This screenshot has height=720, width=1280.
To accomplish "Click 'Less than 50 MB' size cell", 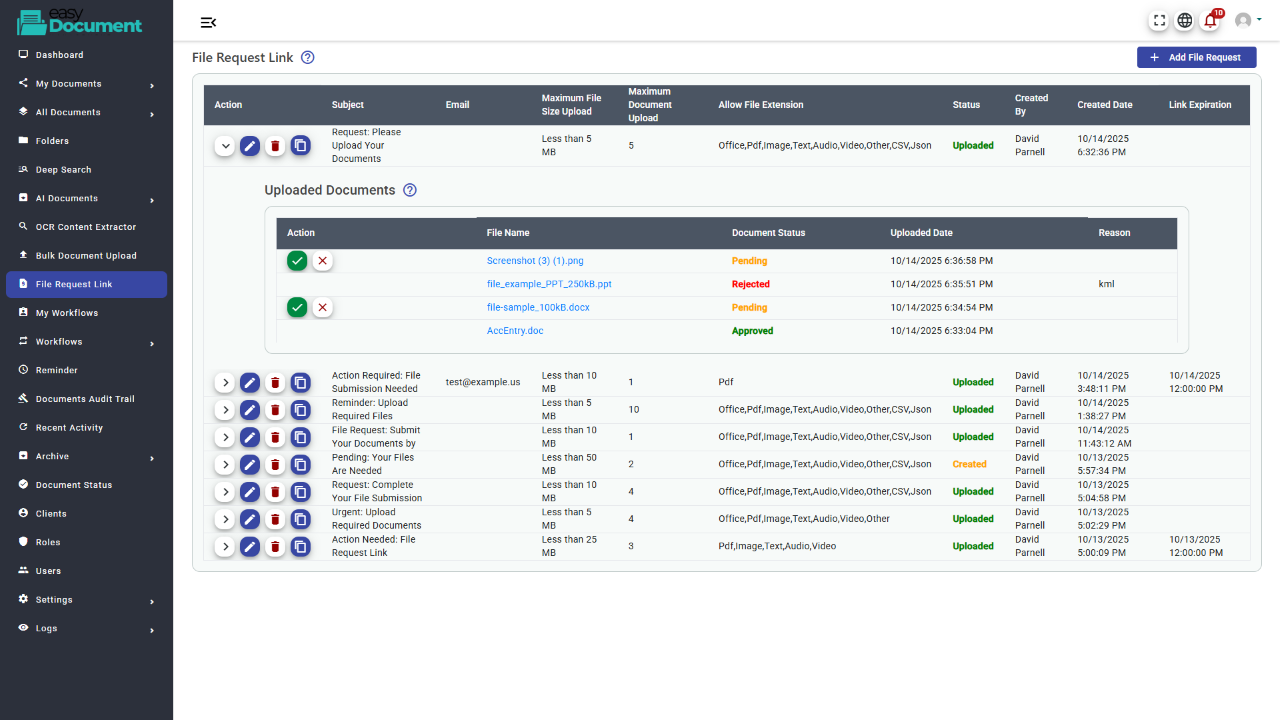I will point(569,464).
